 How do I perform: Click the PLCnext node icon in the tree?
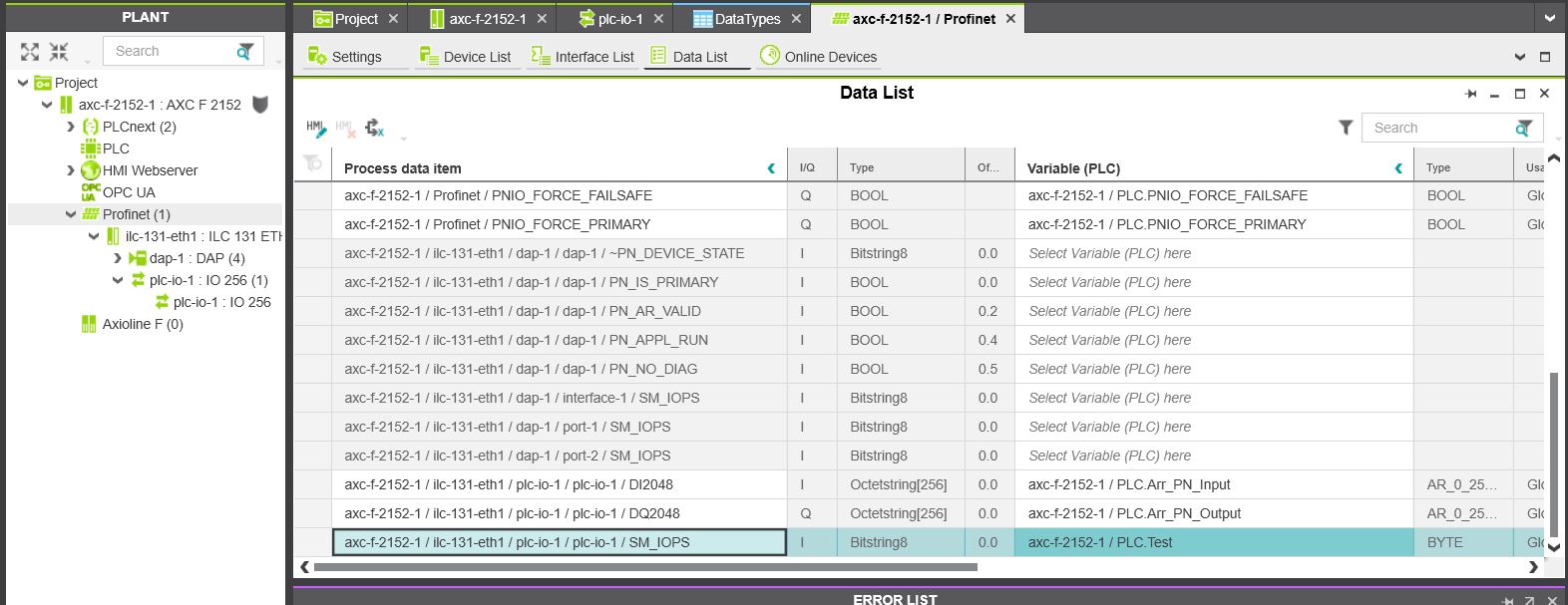[x=91, y=127]
